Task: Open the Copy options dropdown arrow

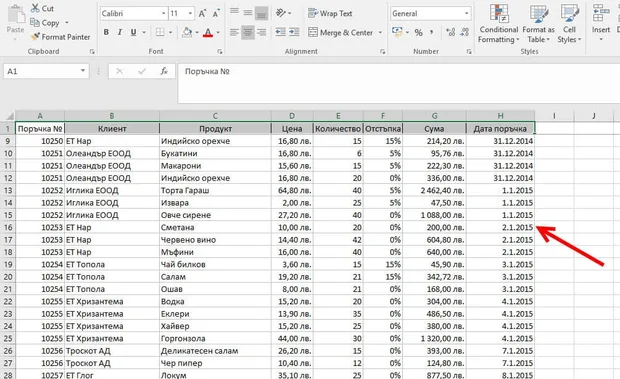Action: click(66, 23)
